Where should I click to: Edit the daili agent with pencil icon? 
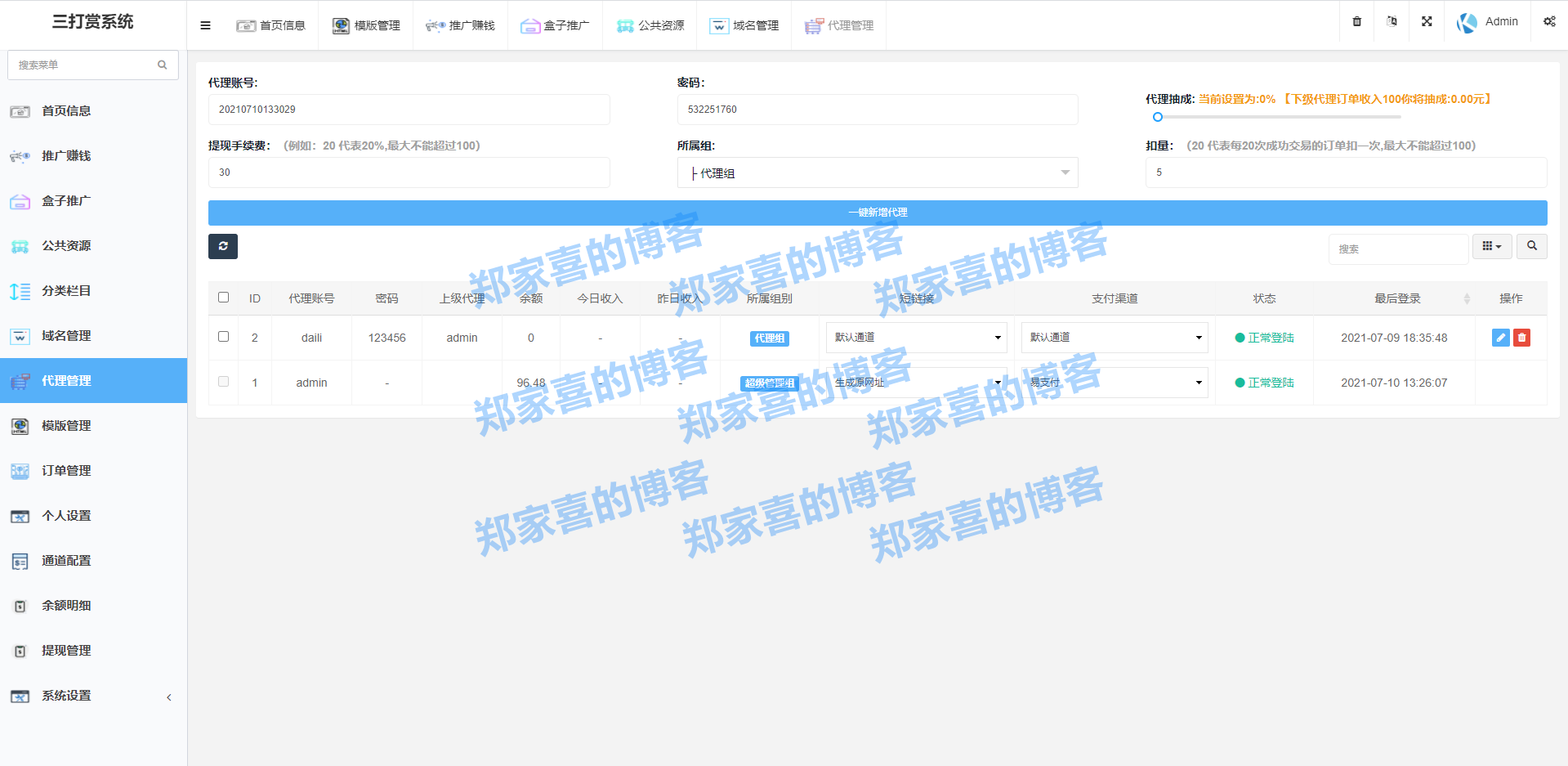point(1501,338)
